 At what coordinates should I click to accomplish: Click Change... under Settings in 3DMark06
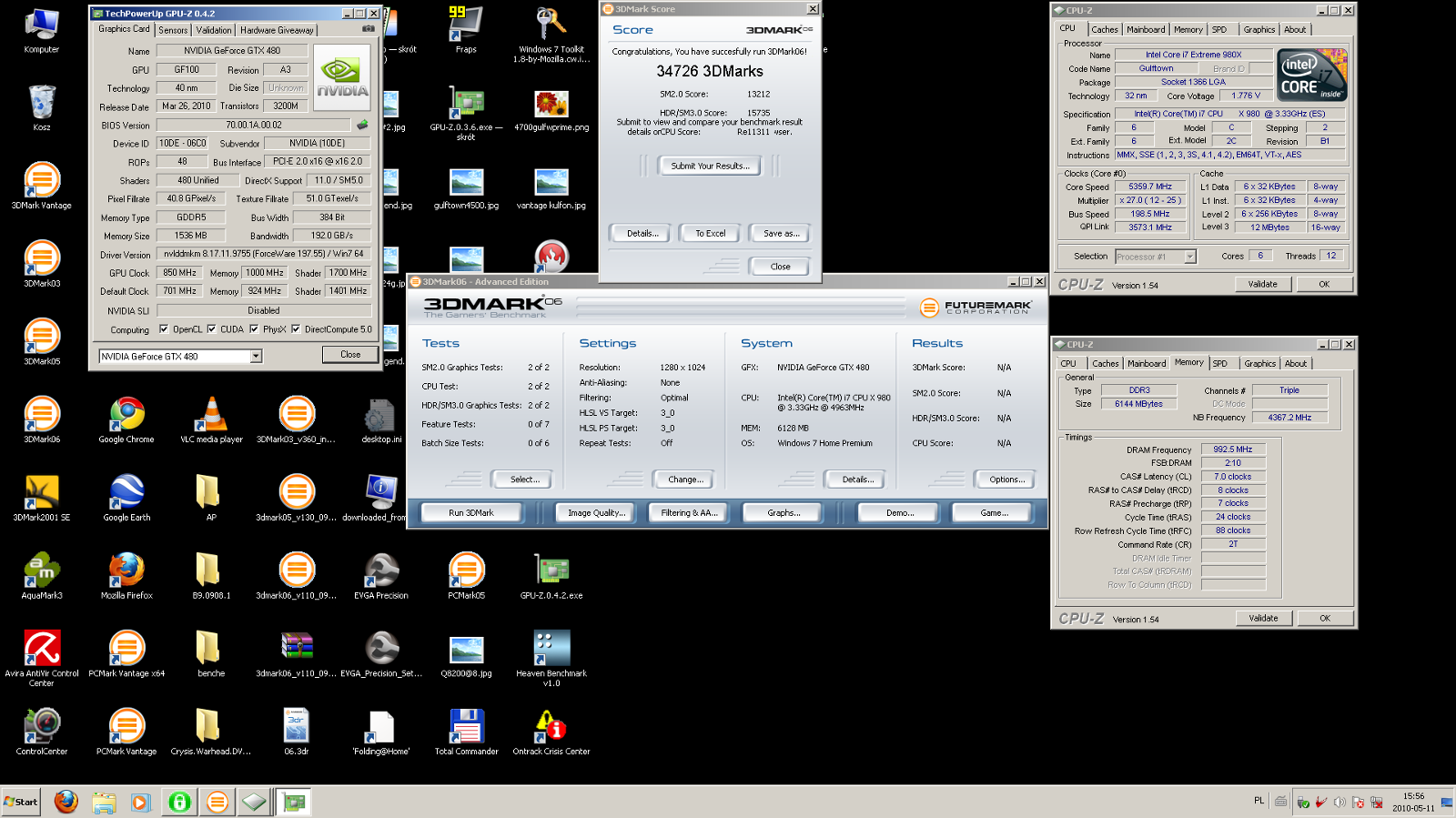[x=685, y=480]
